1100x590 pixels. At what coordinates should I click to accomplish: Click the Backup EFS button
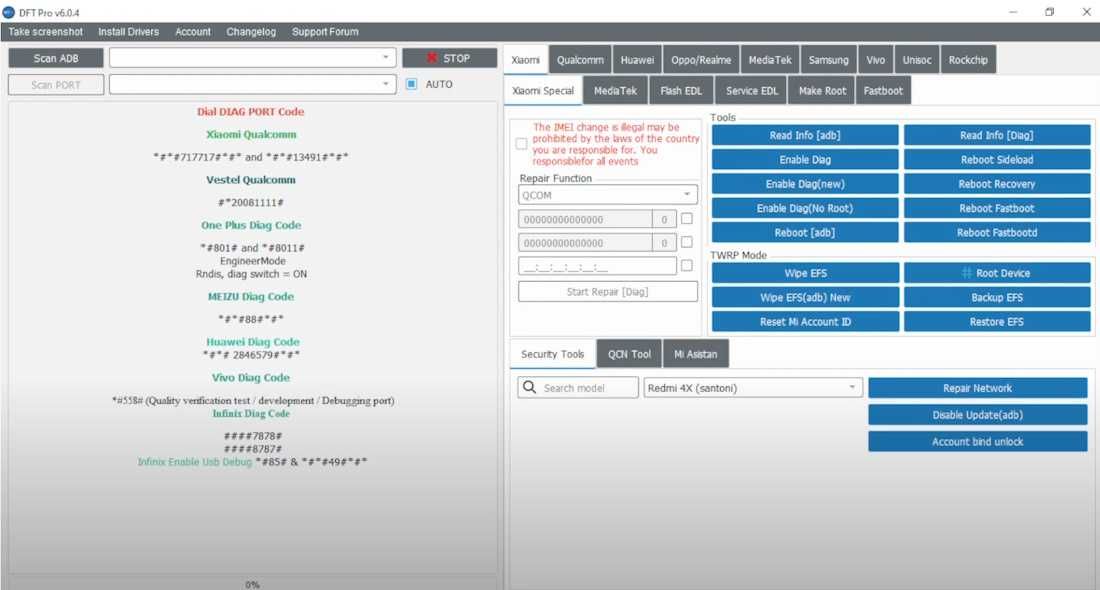(997, 297)
